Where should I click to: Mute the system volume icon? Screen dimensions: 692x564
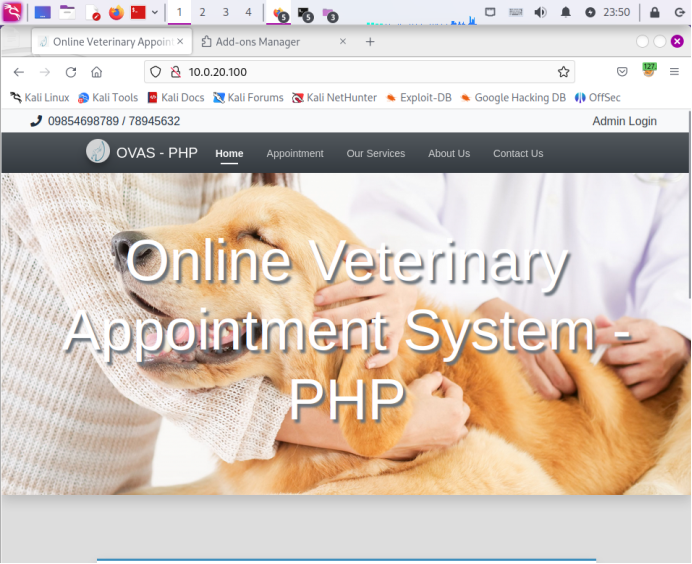[x=541, y=12]
